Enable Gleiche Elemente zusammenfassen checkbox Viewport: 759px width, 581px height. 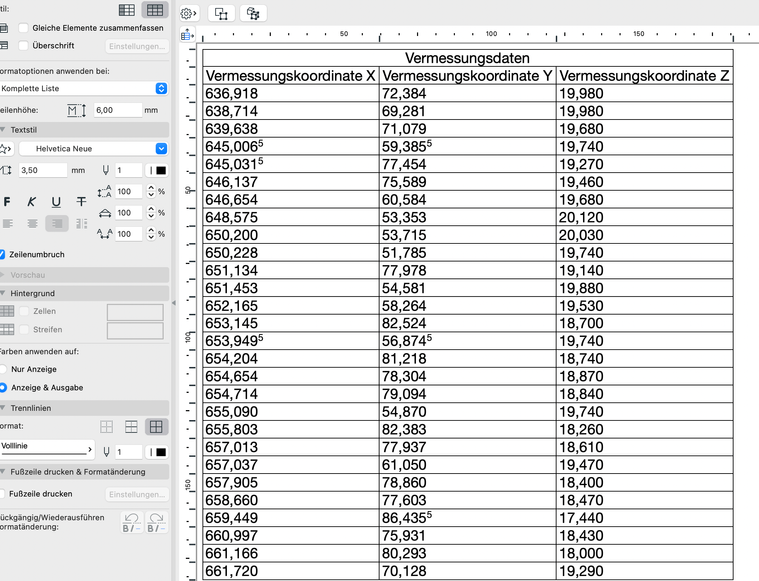tap(23, 28)
